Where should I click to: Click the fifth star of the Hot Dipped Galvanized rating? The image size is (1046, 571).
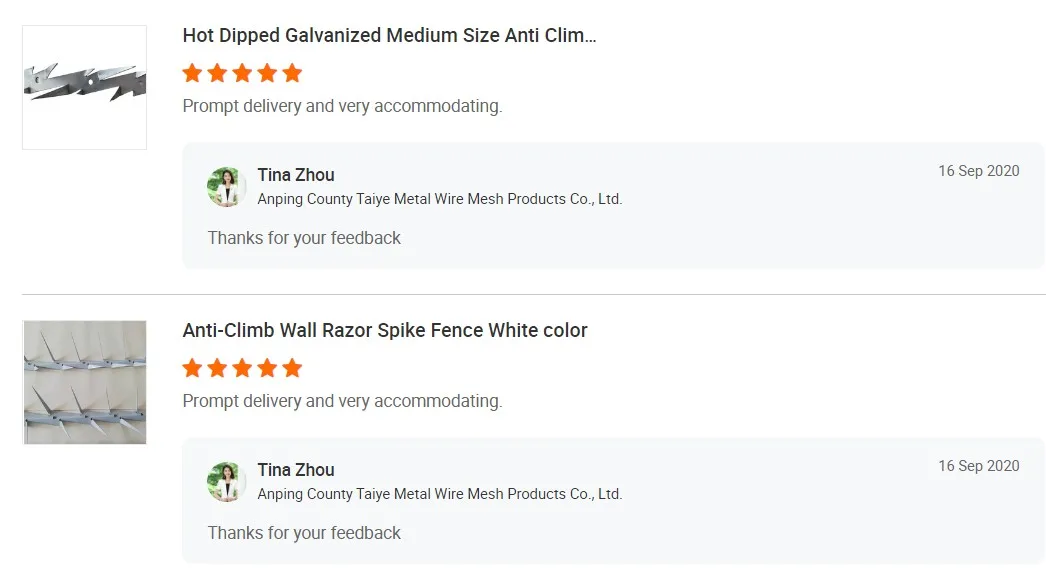[292, 73]
